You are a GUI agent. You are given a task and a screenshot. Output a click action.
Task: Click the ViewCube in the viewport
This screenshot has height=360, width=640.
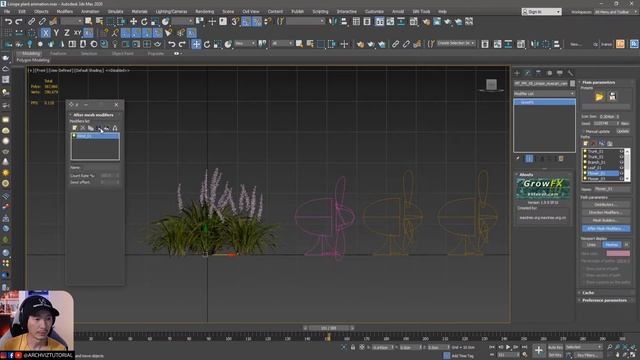[491, 84]
